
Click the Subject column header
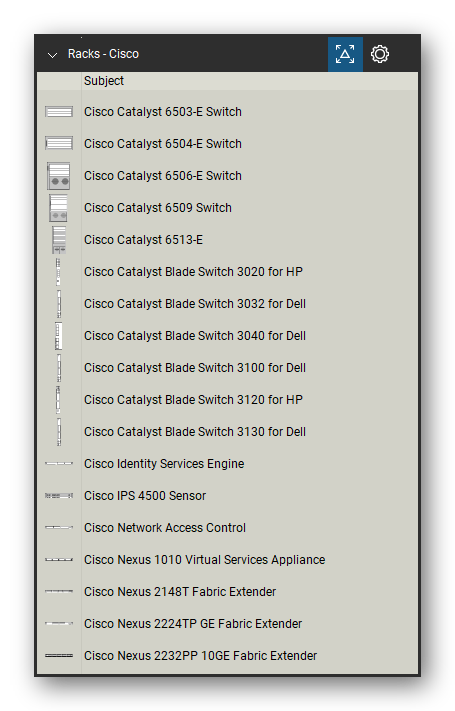coord(104,81)
